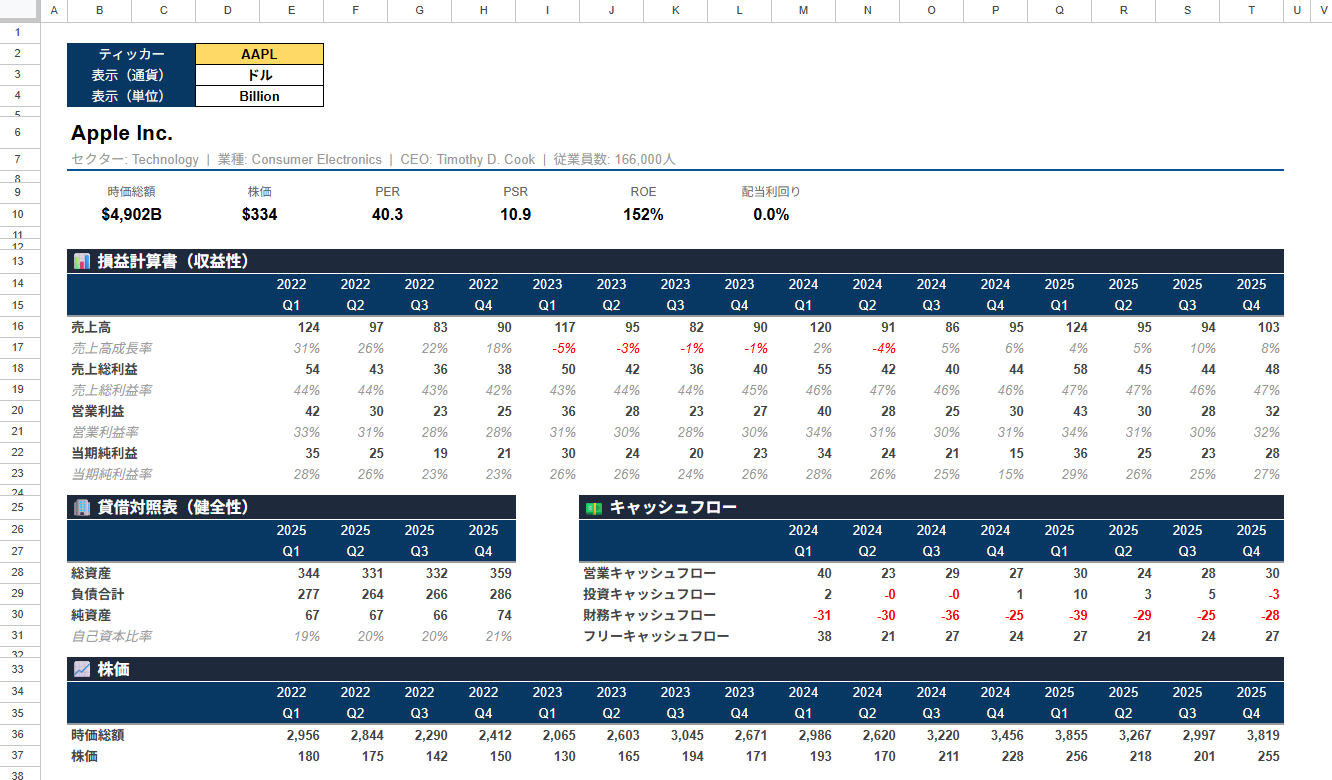Select column V header

tap(1321, 10)
